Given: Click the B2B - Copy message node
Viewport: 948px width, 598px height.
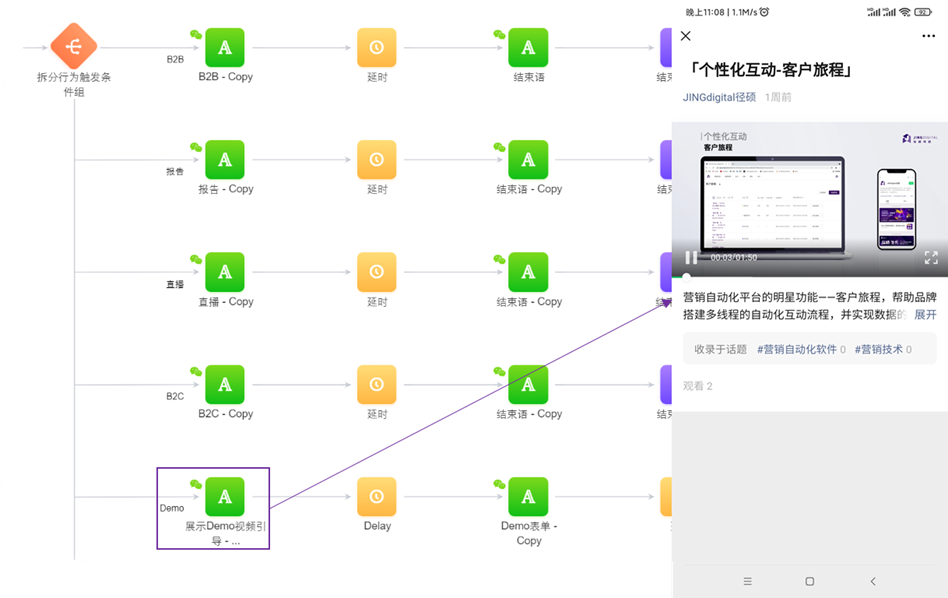Looking at the screenshot, I should [x=225, y=47].
